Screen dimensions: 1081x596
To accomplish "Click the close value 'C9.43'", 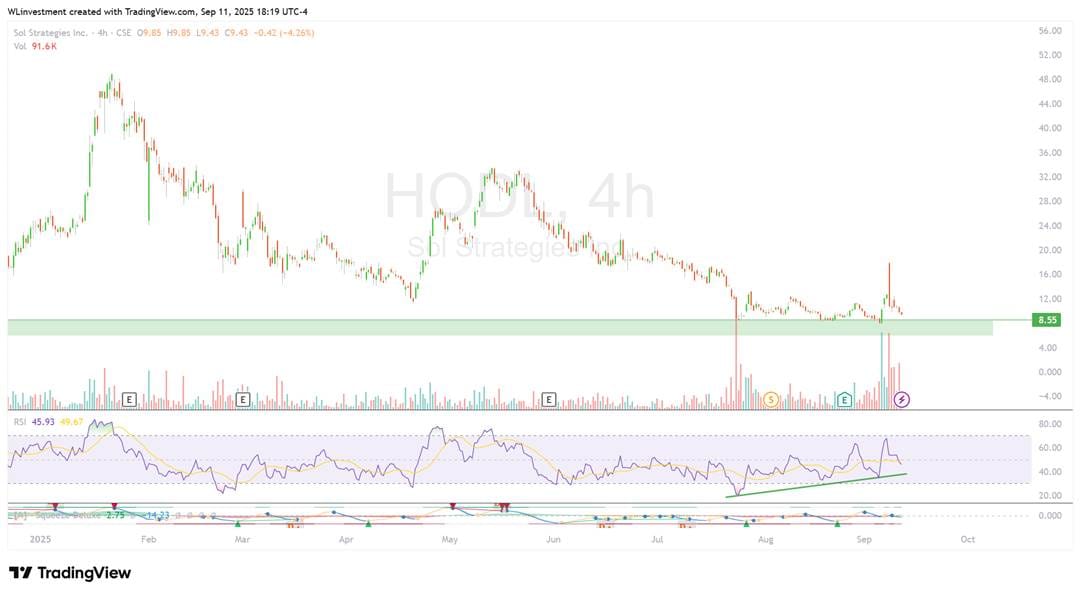I will (x=236, y=32).
